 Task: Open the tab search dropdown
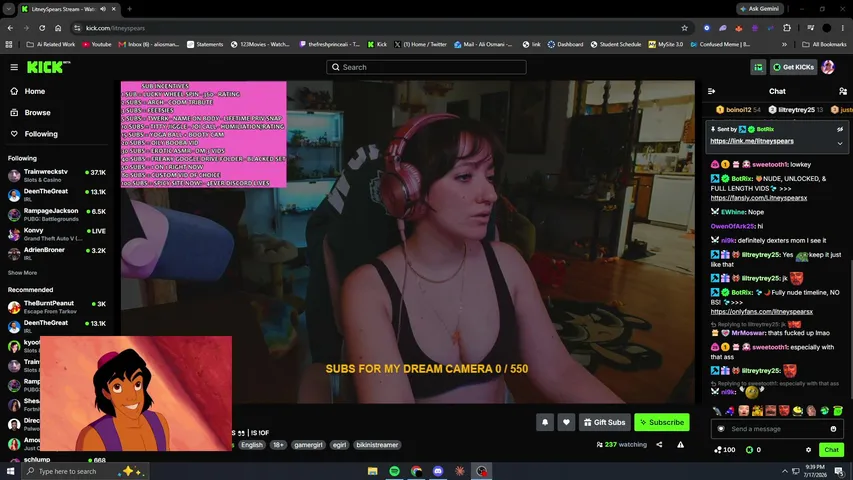click(x=9, y=9)
